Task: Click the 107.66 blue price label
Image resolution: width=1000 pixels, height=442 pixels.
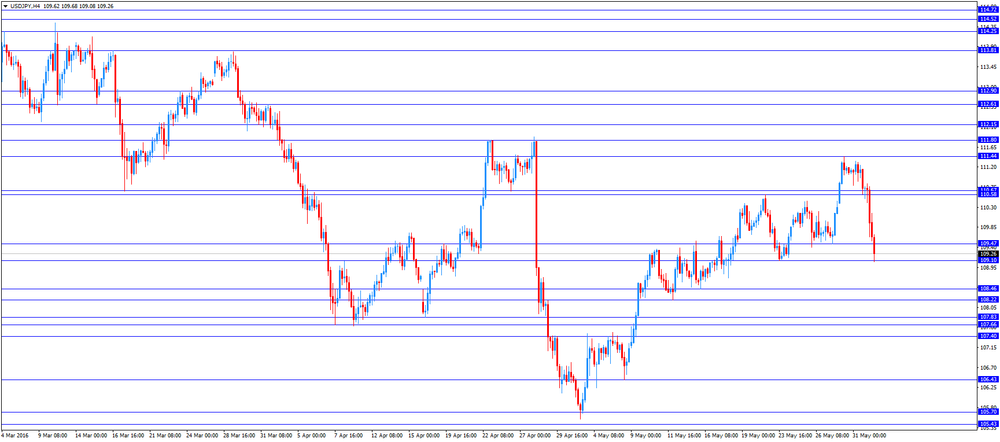Action: click(988, 325)
